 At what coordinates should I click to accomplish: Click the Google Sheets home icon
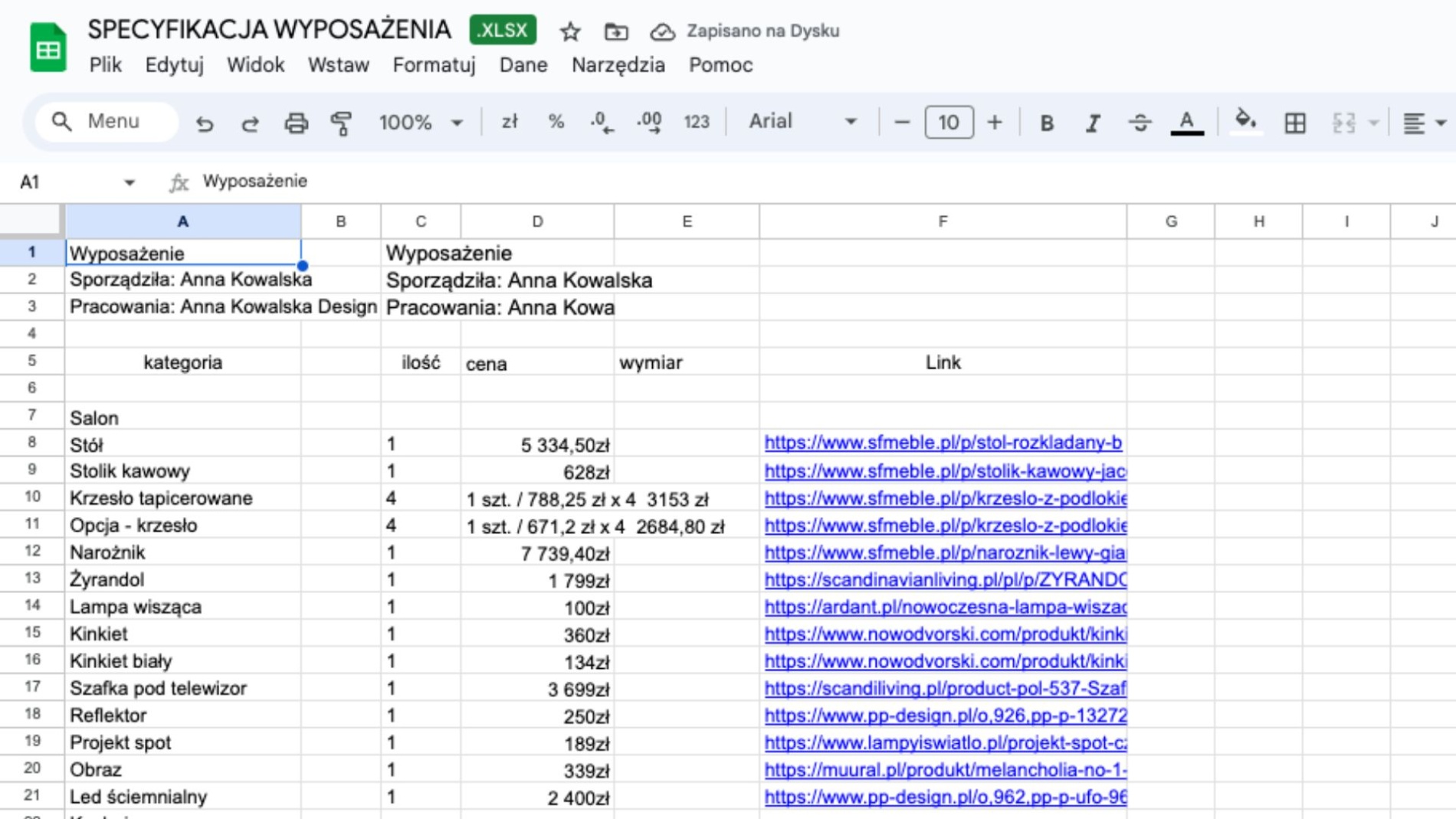[x=48, y=48]
